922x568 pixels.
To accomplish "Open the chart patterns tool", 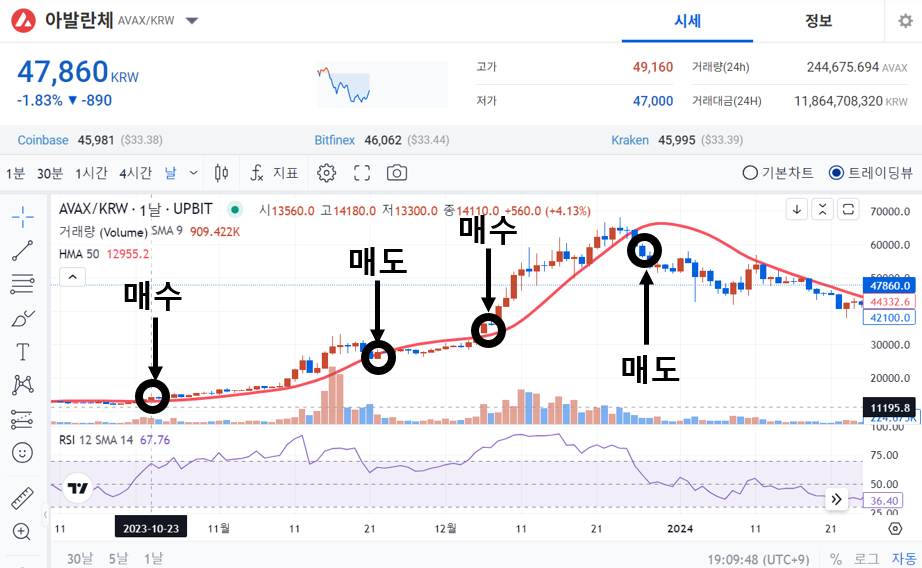I will [22, 385].
